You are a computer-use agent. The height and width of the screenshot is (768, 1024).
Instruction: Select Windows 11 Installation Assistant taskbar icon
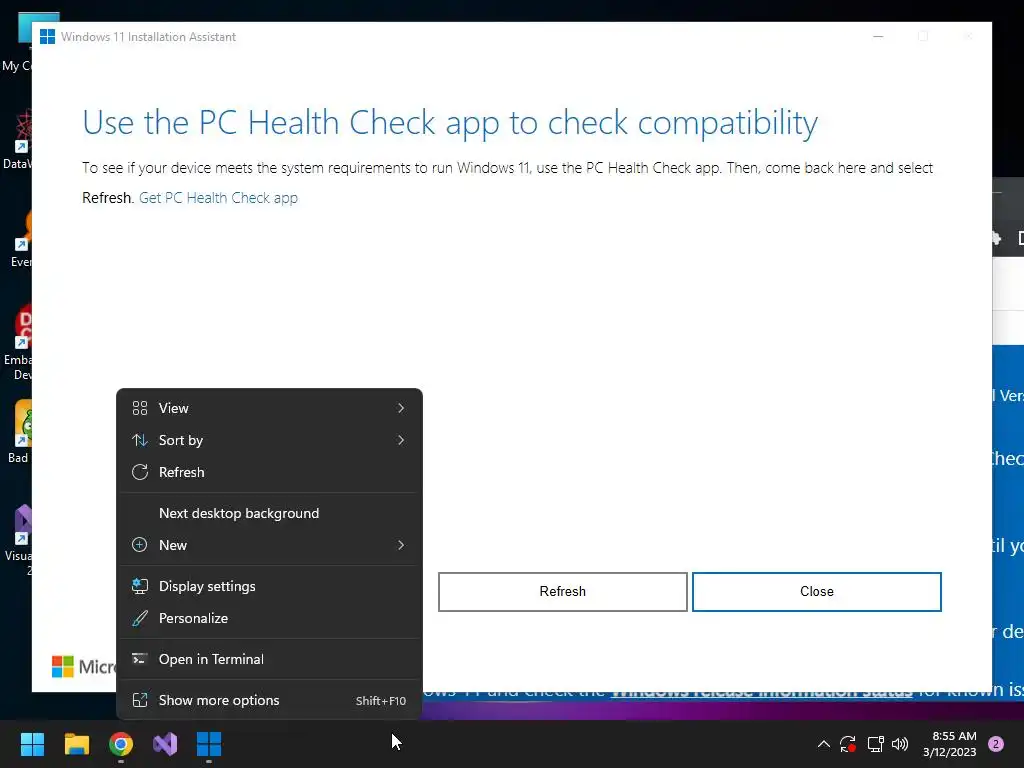[209, 744]
